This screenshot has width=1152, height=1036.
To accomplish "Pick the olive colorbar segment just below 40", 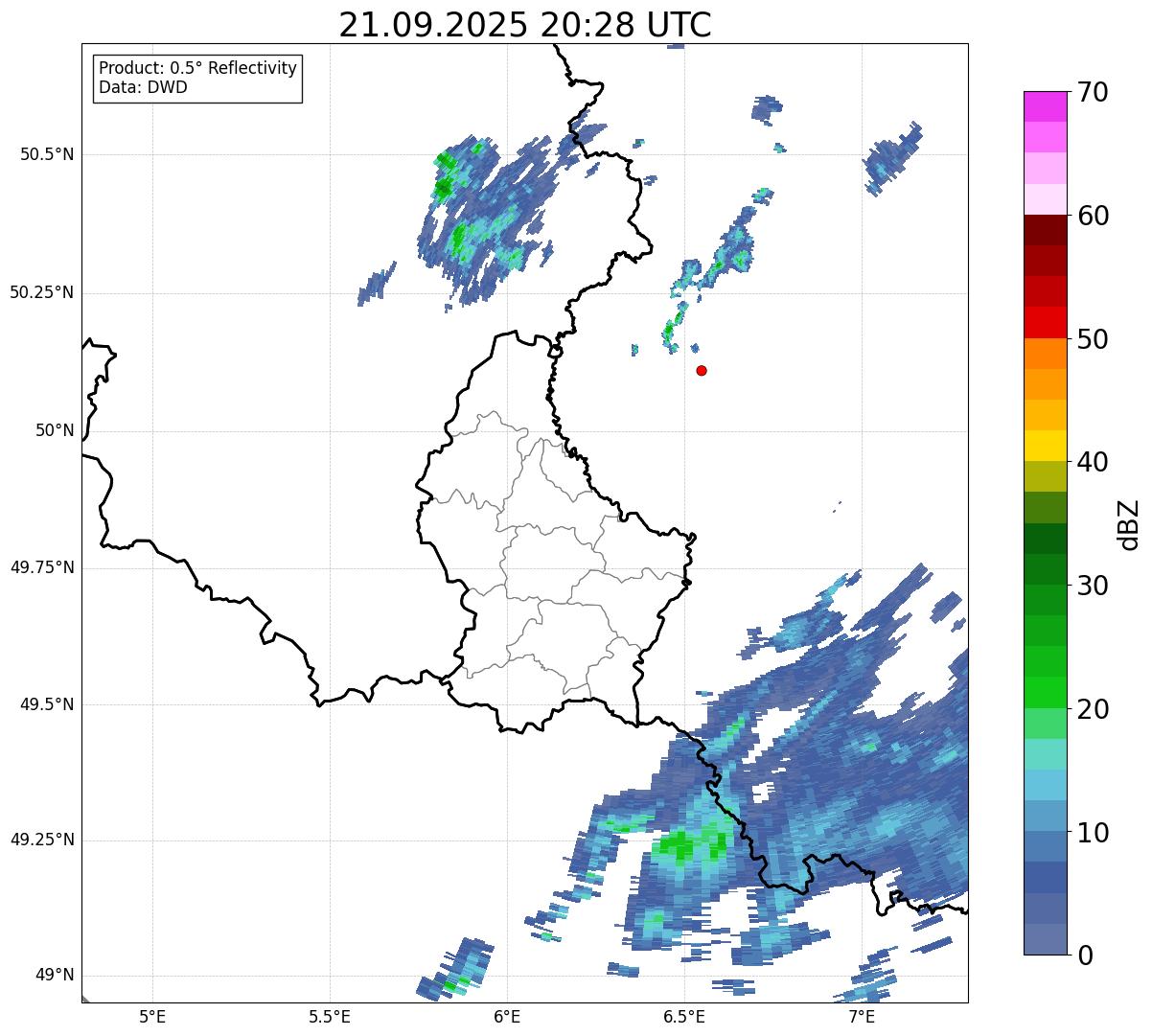I will 1045,476.
